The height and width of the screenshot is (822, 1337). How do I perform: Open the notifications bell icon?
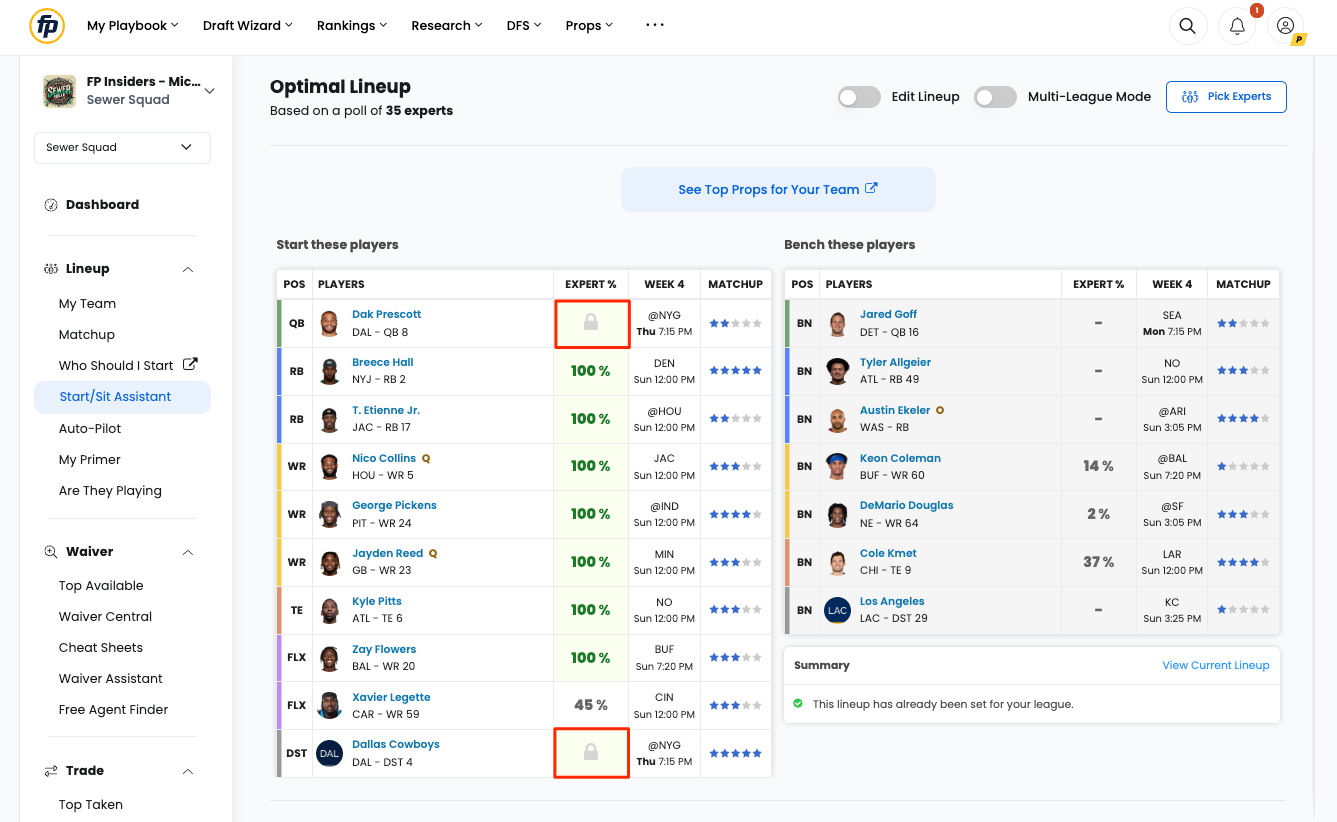tap(1237, 27)
